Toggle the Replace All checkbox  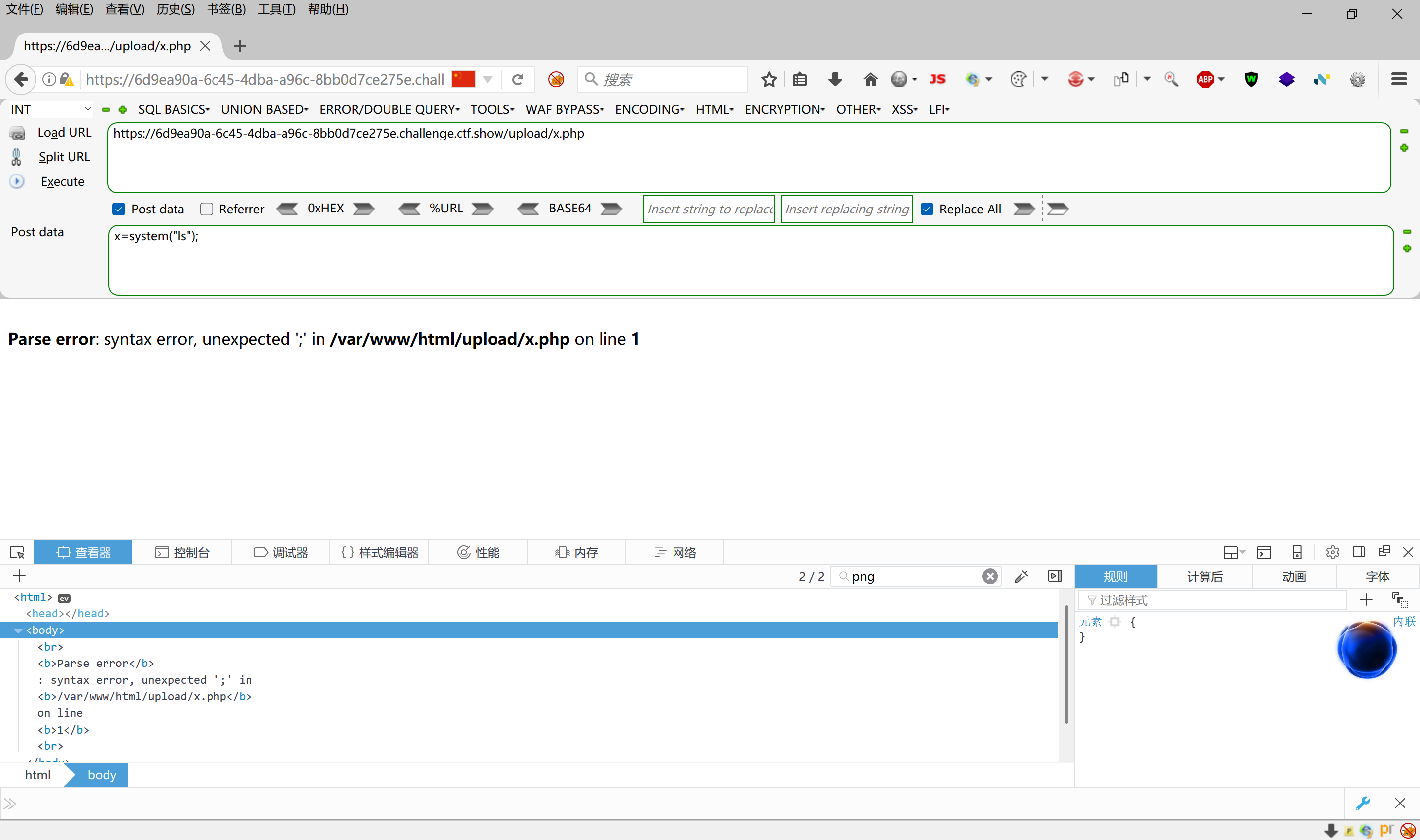coord(927,209)
